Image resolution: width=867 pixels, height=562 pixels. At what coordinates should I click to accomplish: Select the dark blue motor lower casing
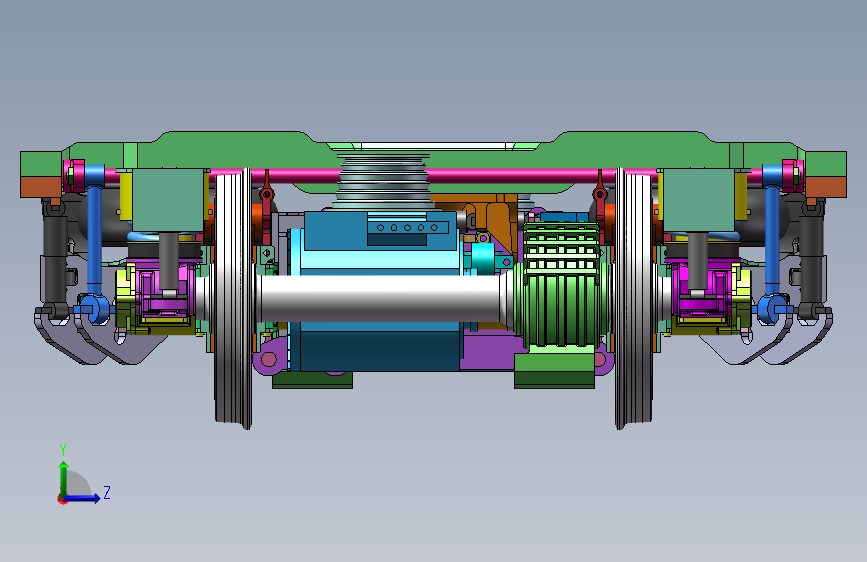(x=380, y=346)
